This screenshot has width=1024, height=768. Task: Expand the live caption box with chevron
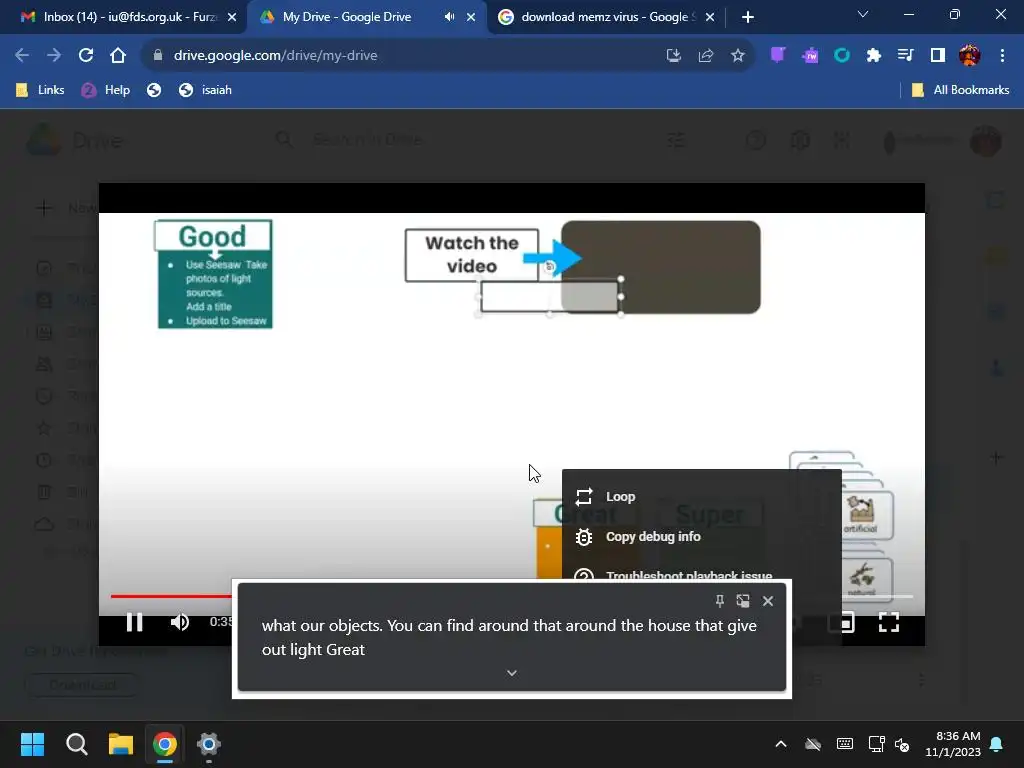(x=512, y=673)
